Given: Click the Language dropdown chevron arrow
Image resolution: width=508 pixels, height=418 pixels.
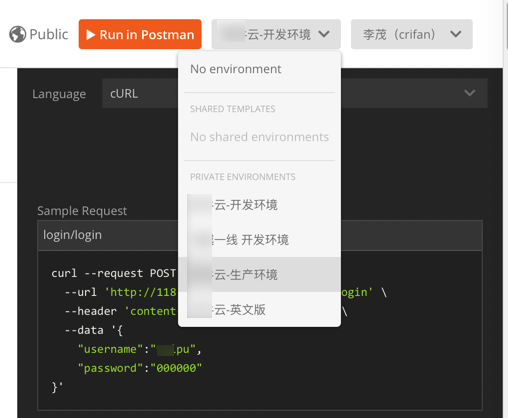Looking at the screenshot, I should (470, 93).
